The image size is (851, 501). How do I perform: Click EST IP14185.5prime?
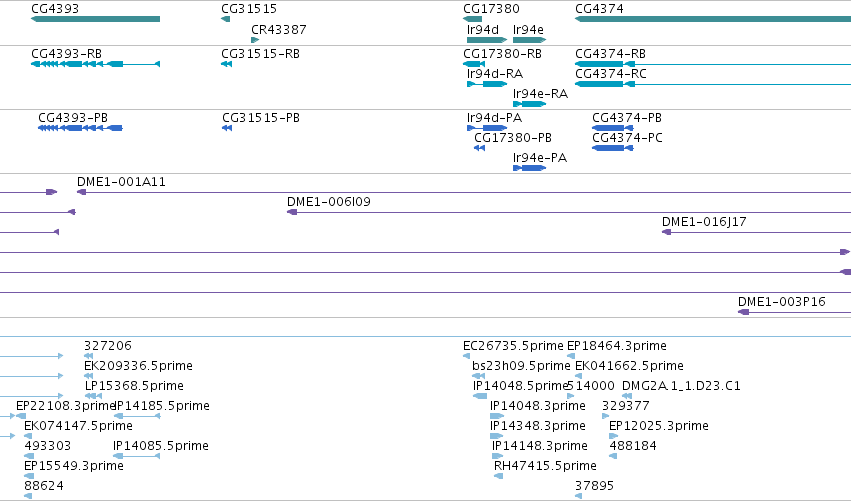pyautogui.click(x=163, y=406)
